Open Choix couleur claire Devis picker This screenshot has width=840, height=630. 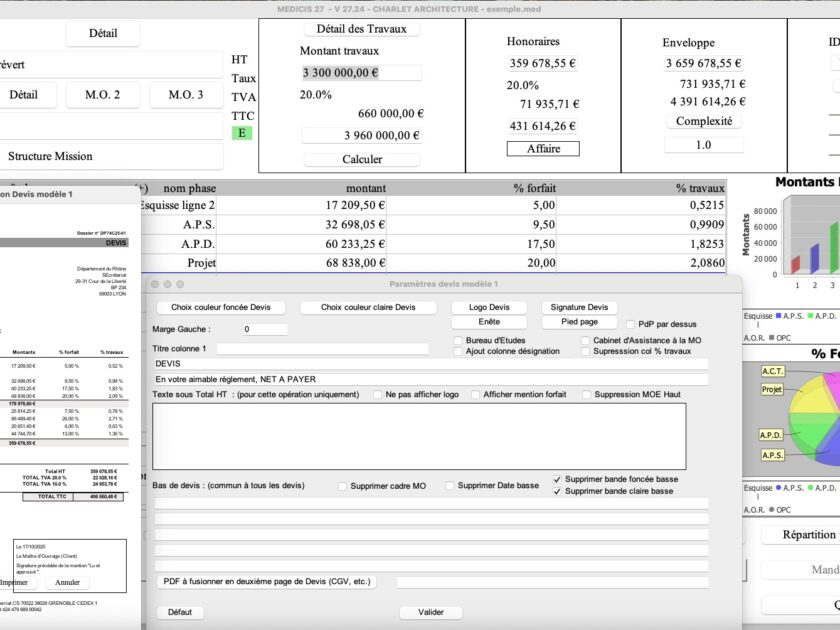click(x=368, y=308)
